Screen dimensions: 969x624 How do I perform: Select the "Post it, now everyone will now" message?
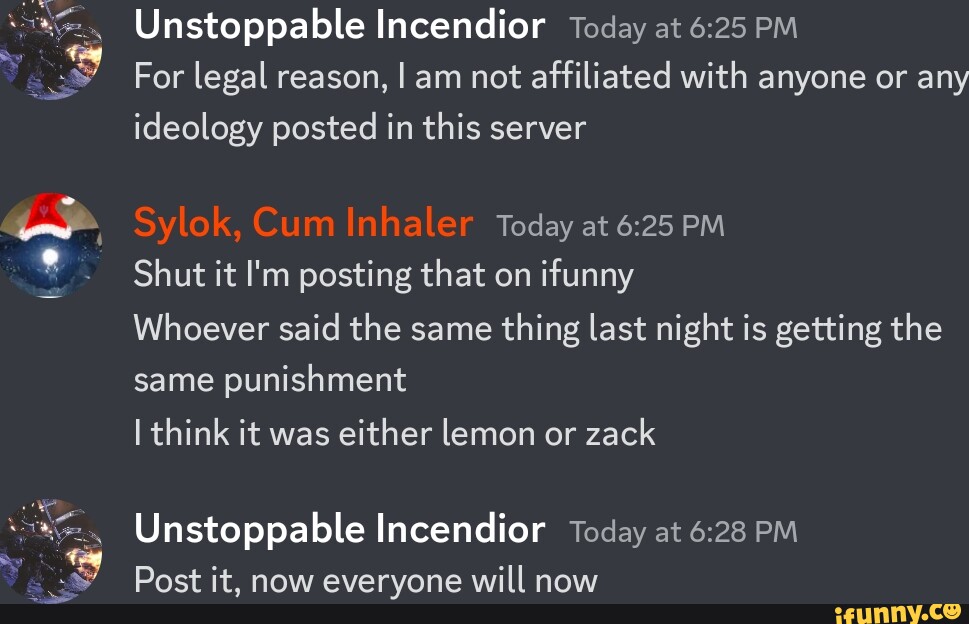pos(366,580)
